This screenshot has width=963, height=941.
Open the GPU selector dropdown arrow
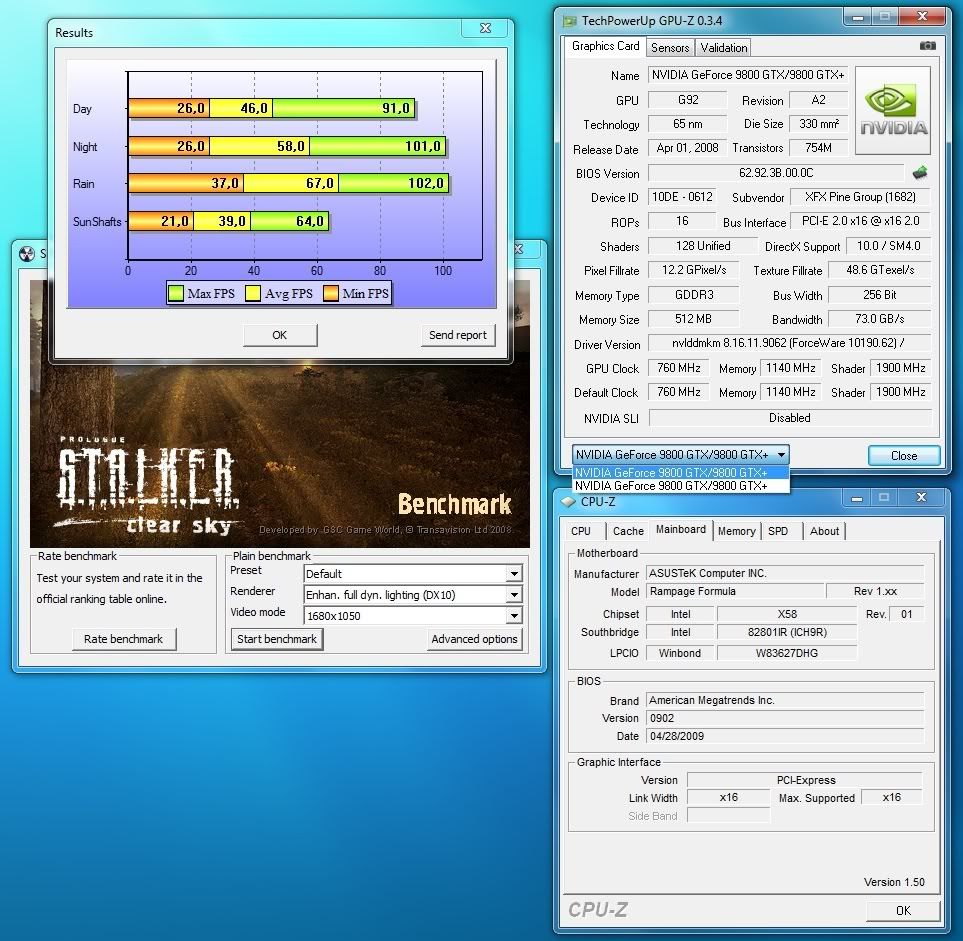pyautogui.click(x=781, y=455)
